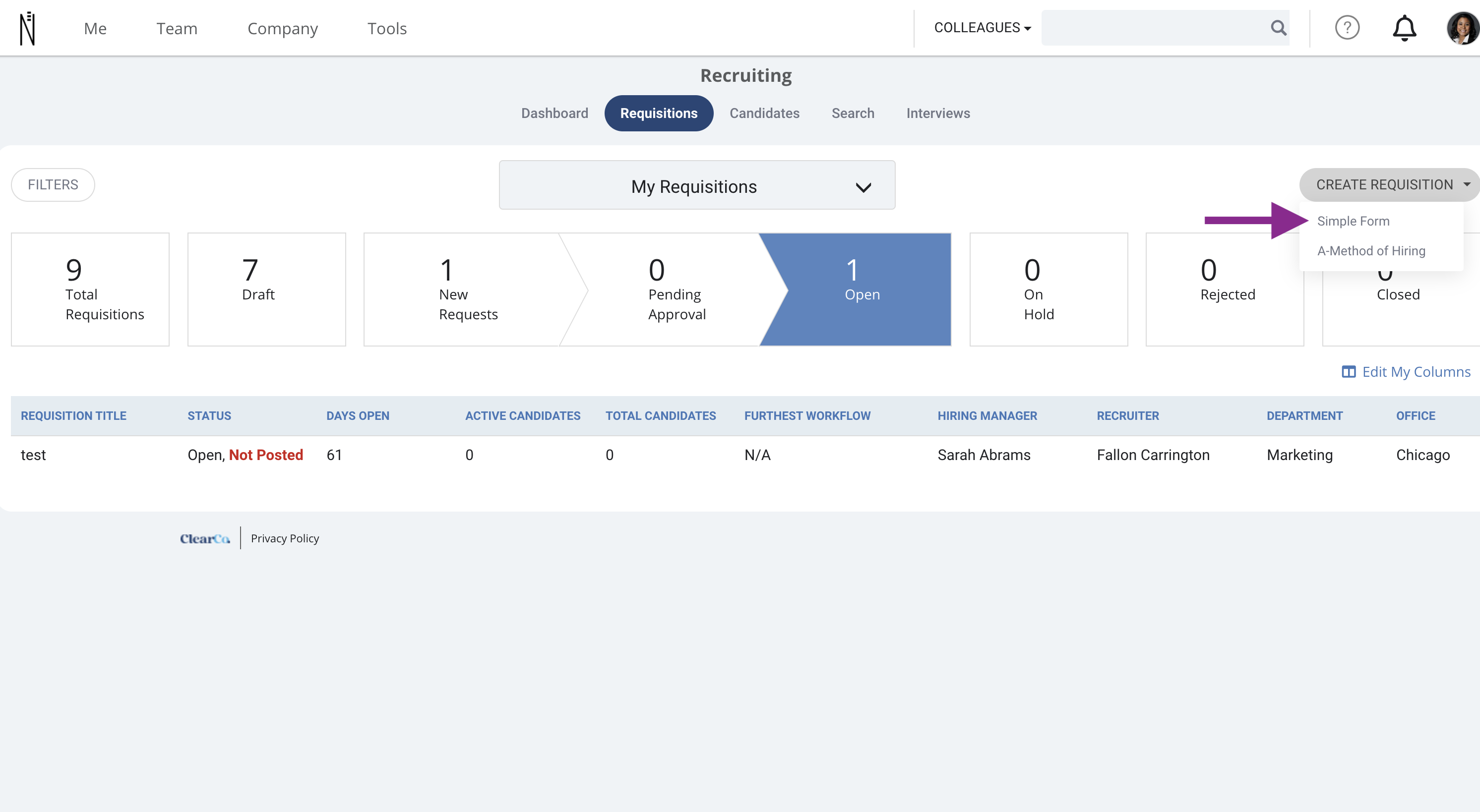This screenshot has height=812, width=1480.
Task: Click 'Sarah Abrams' hiring manager cell
Action: pyautogui.click(x=984, y=455)
